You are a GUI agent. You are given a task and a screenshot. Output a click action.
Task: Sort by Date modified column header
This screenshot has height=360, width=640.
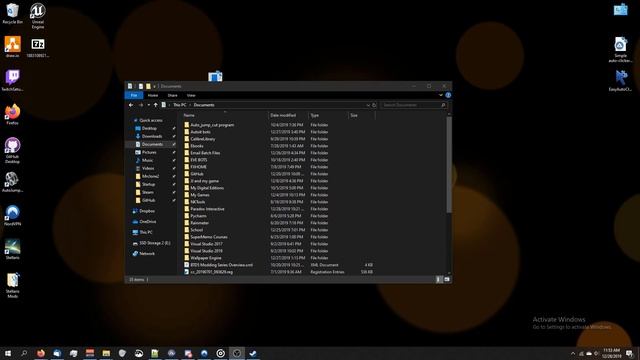point(288,116)
